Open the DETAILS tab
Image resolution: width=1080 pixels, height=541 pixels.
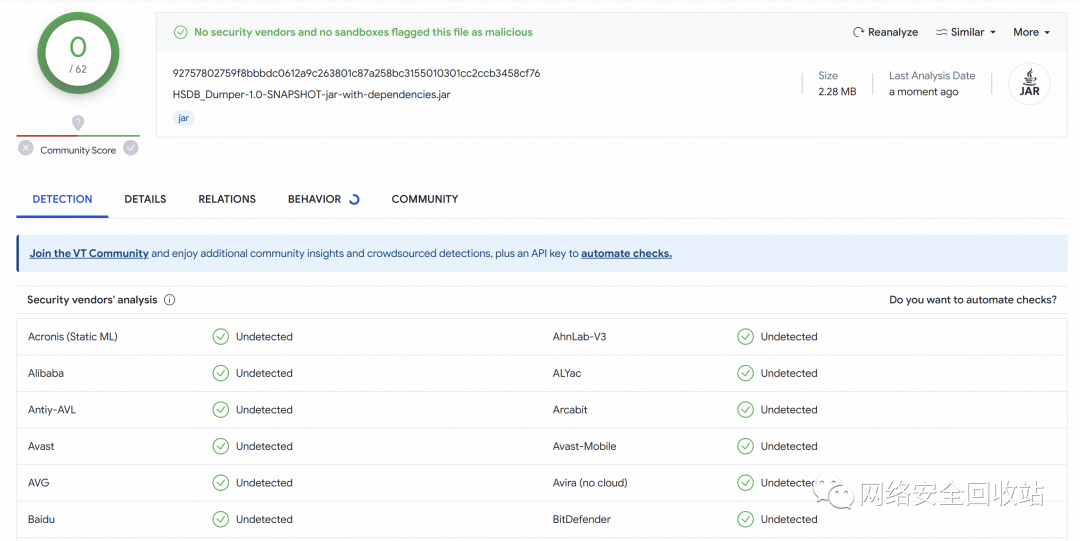145,199
